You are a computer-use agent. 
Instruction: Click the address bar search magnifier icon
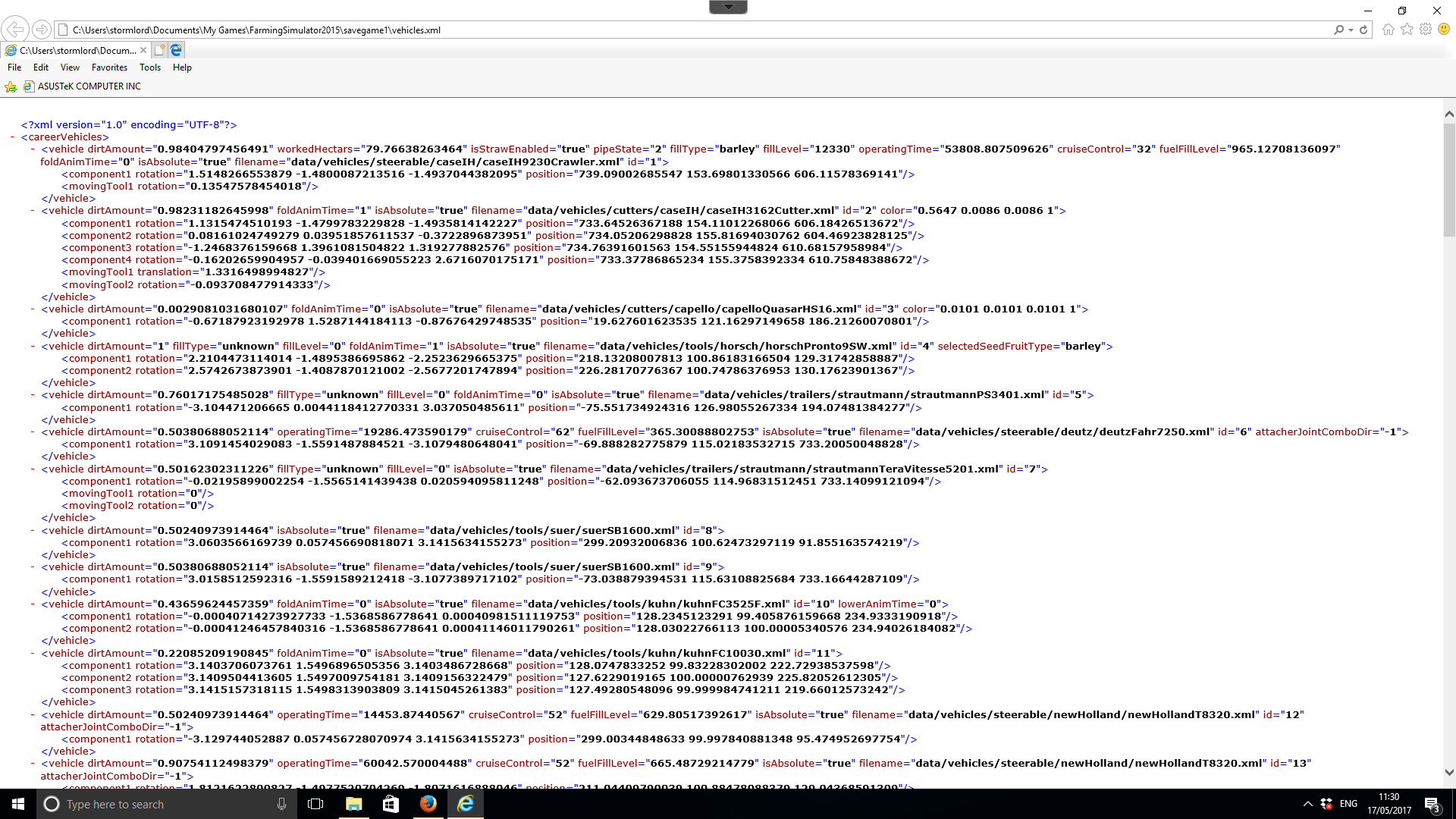coord(1338,30)
